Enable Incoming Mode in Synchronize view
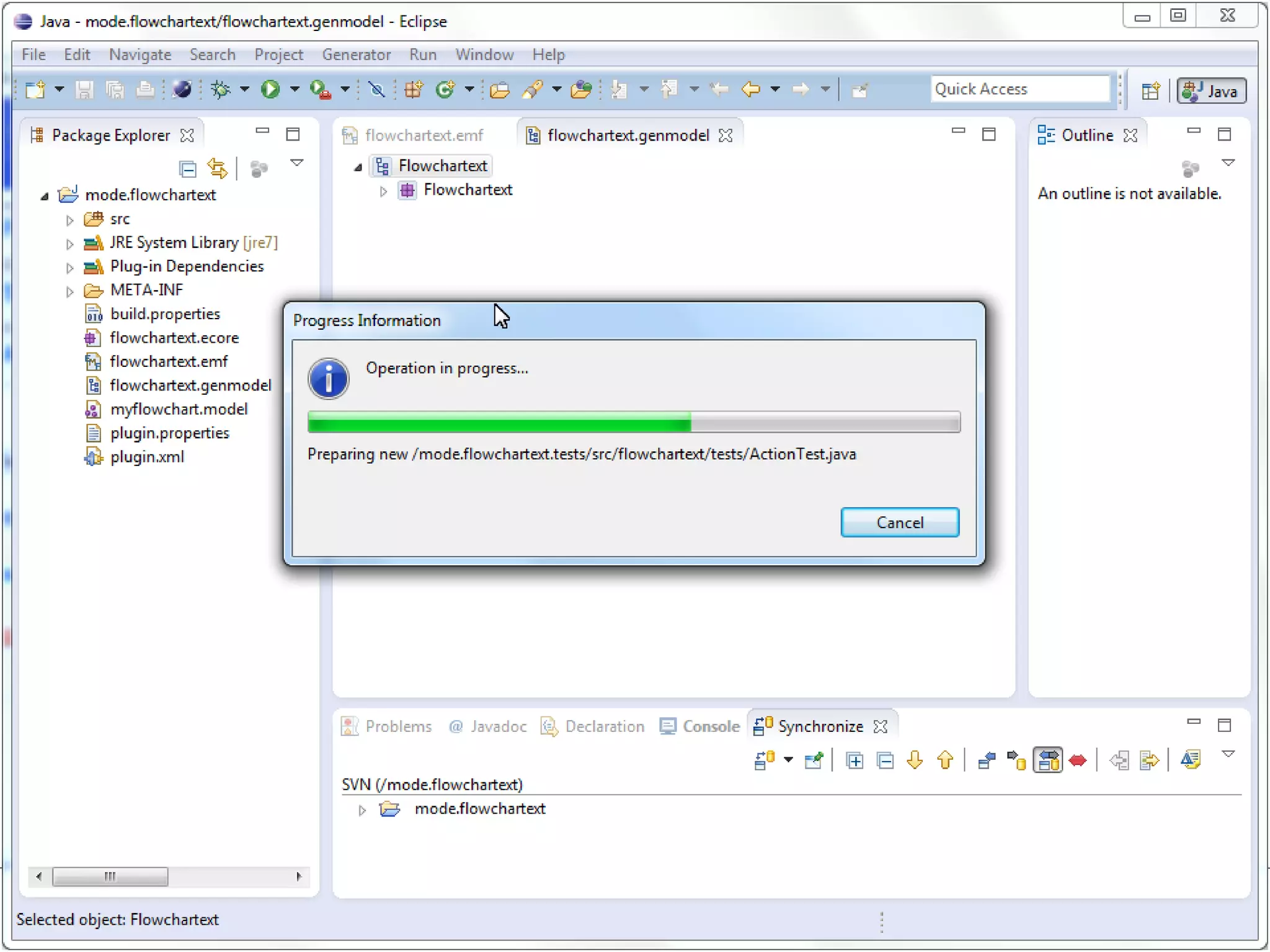 point(986,760)
